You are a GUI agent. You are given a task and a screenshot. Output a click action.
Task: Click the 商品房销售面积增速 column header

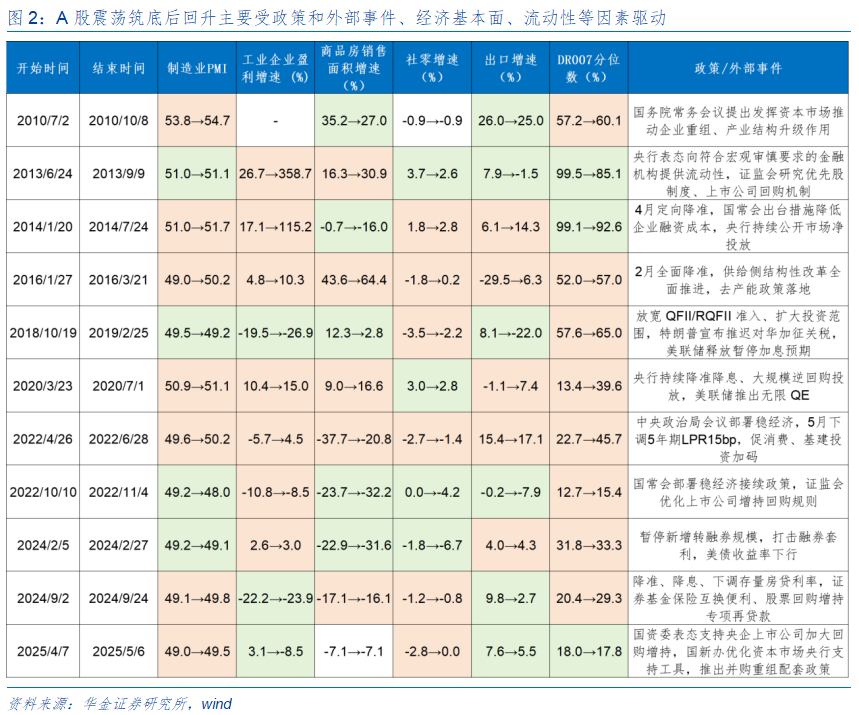click(x=354, y=68)
